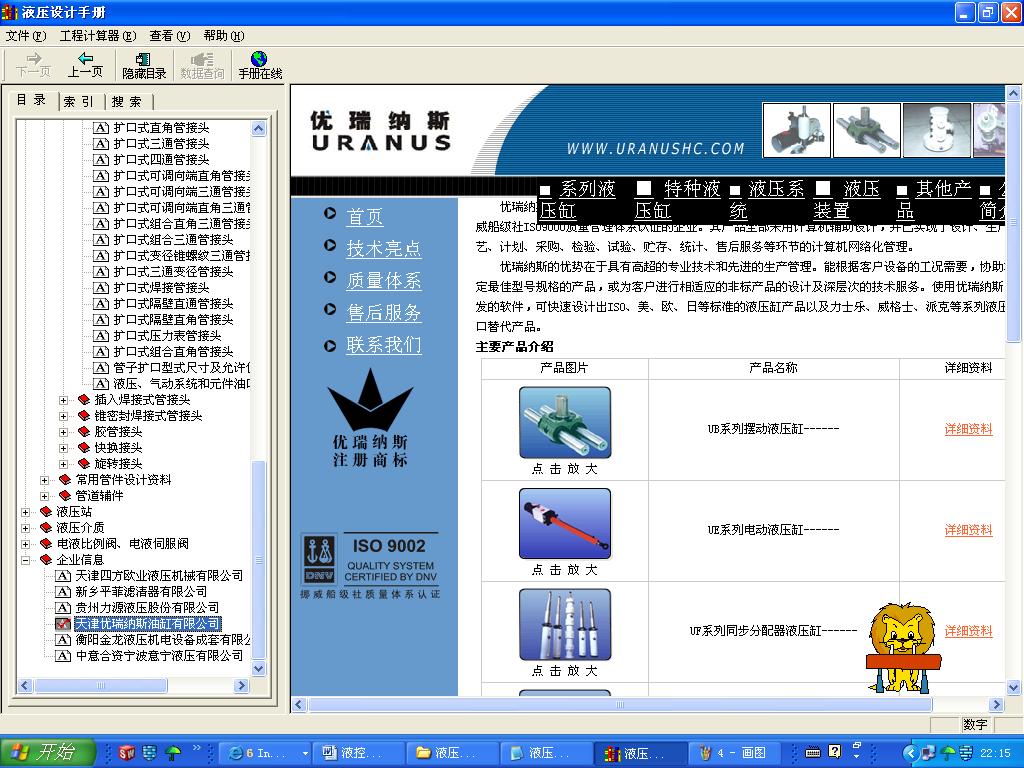
Task: Open 详细资料 link for UE系列电动液压缸
Action: pyautogui.click(x=968, y=530)
